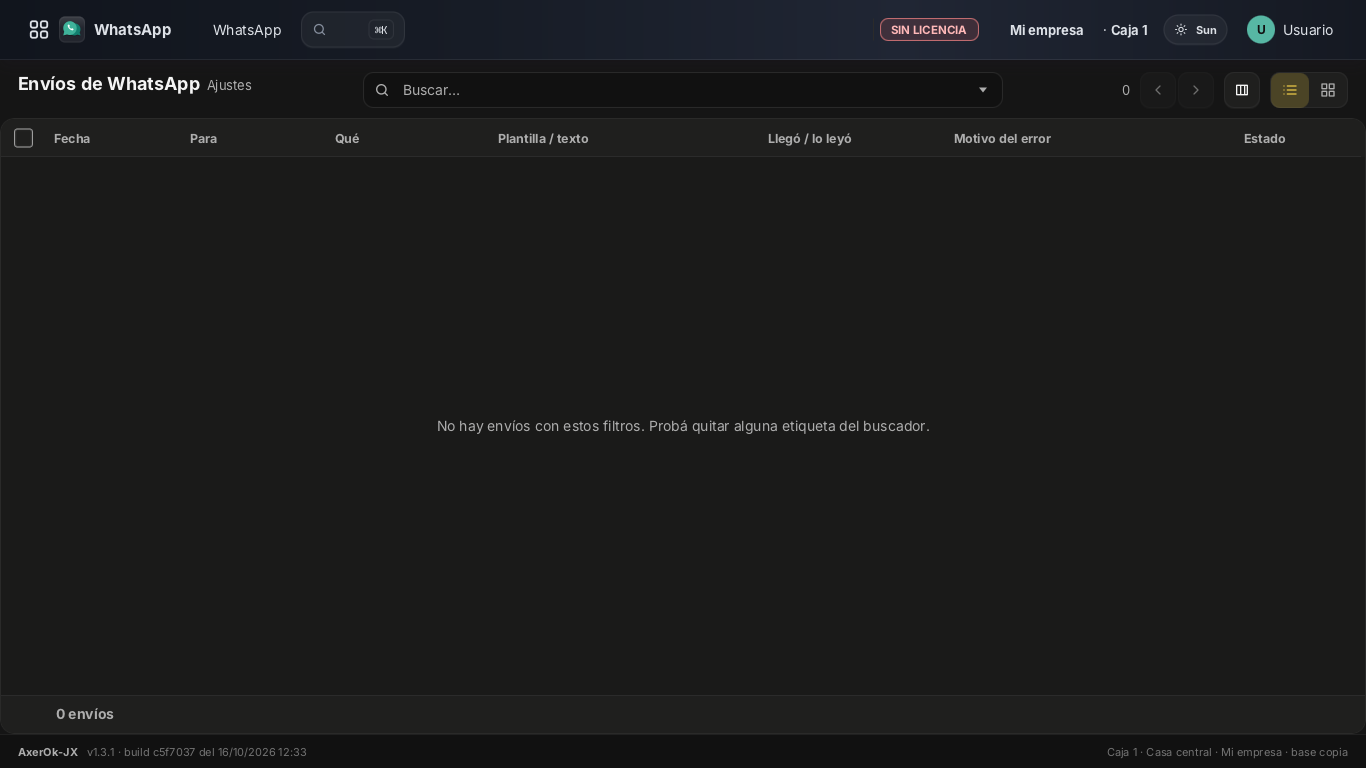Tick the select-all checkbox in table header

(x=24, y=138)
